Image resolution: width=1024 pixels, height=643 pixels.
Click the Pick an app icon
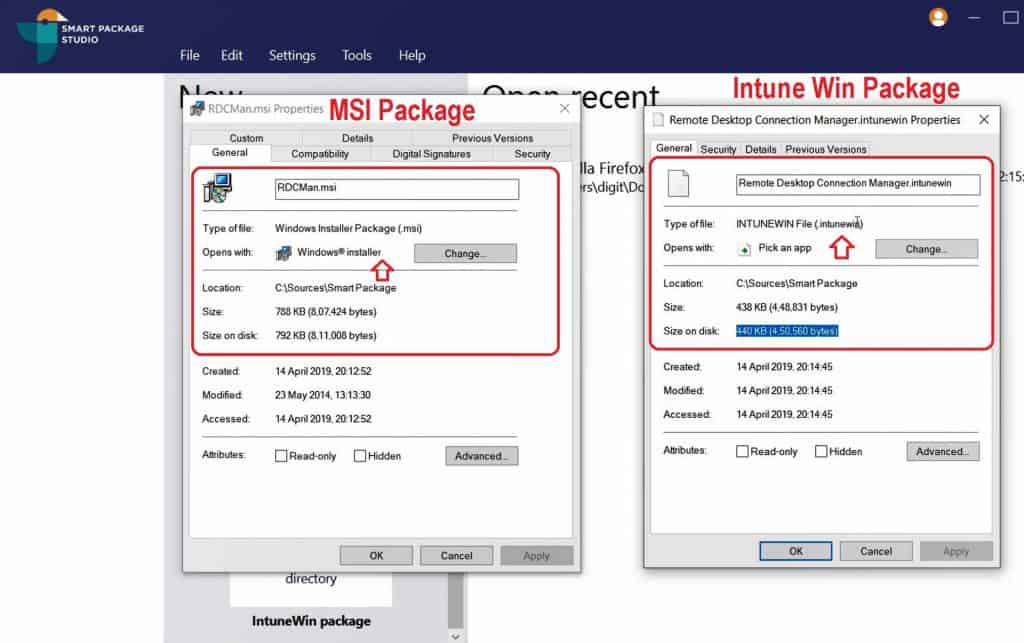pos(744,249)
